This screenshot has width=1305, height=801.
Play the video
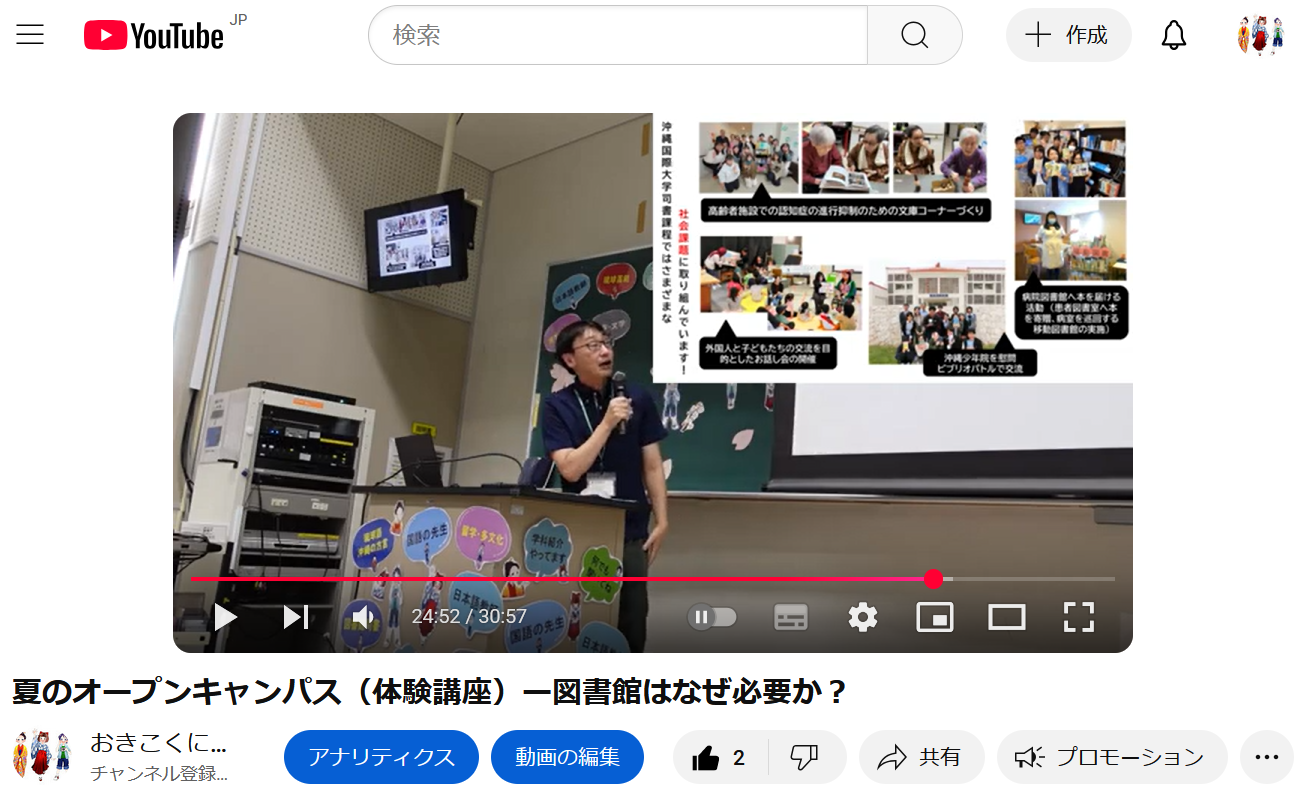226,617
